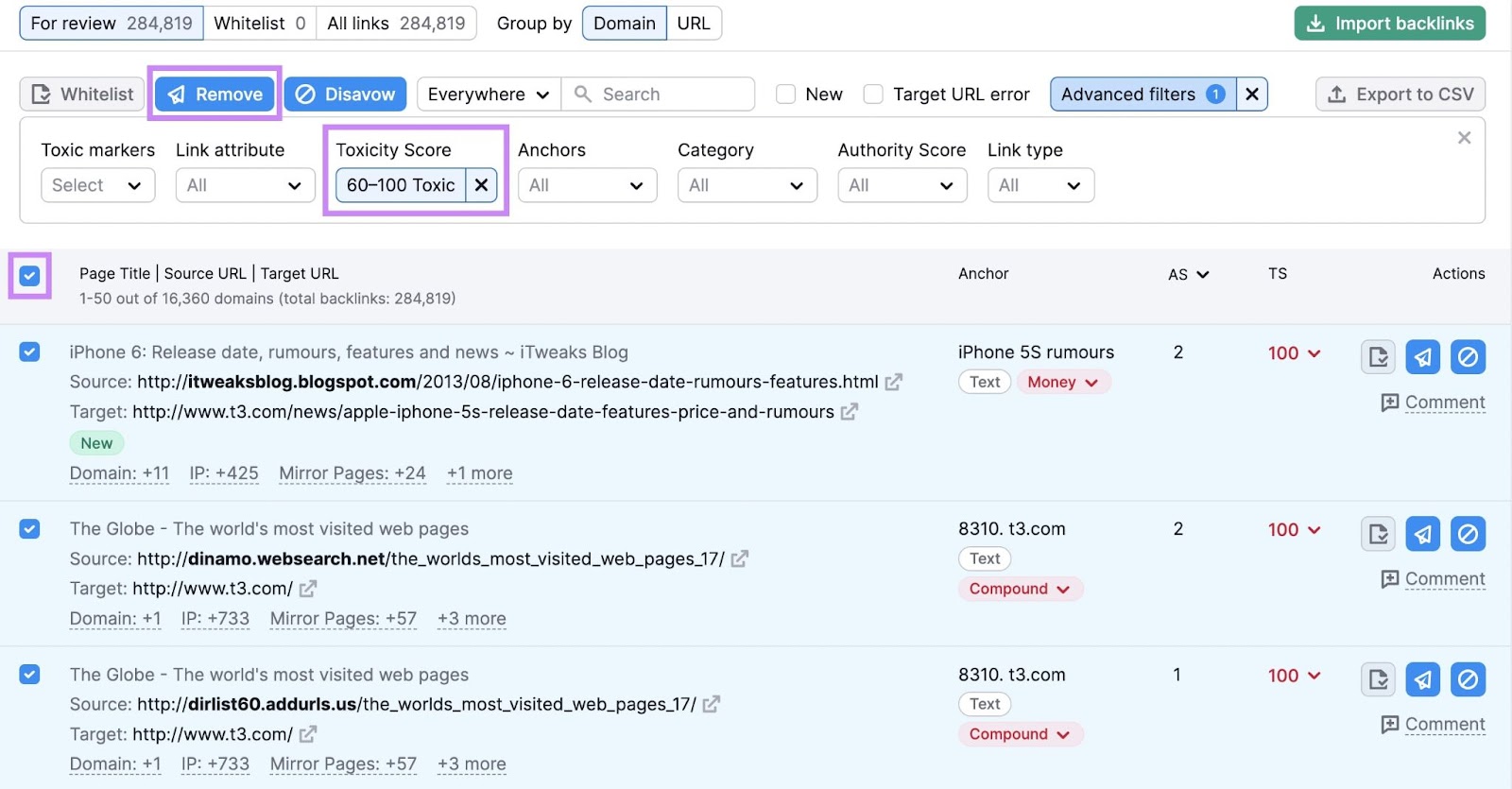Open the Authority Score filter dropdown
Screen dimensions: 1512x789
[x=902, y=185]
